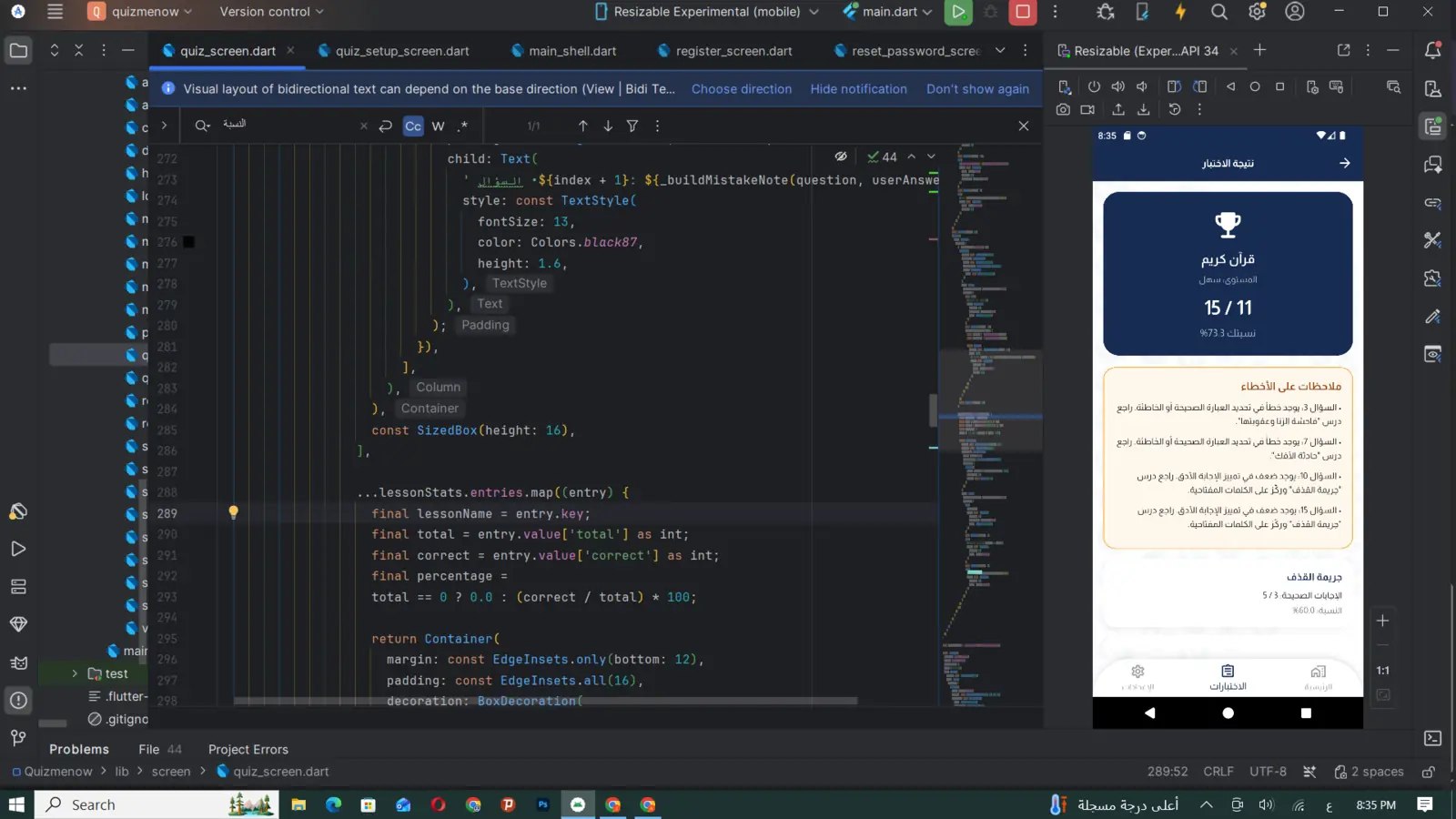The image size is (1456, 819).
Task: Open Project tool window folder icon
Action: coord(18,50)
